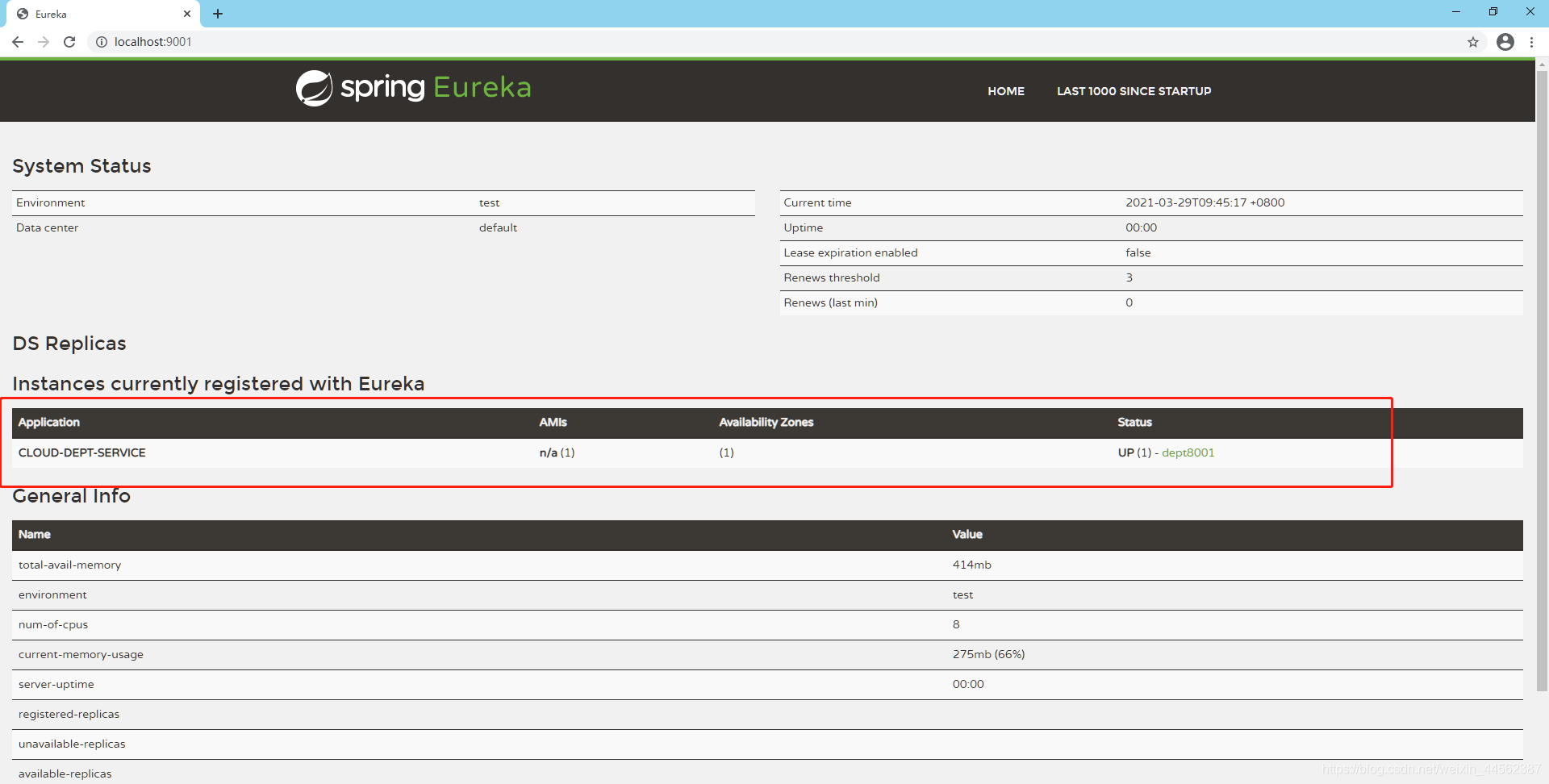Select the Current time value 2021-03-29T09:45:17
Screen dimensions: 1549x784
(1205, 202)
